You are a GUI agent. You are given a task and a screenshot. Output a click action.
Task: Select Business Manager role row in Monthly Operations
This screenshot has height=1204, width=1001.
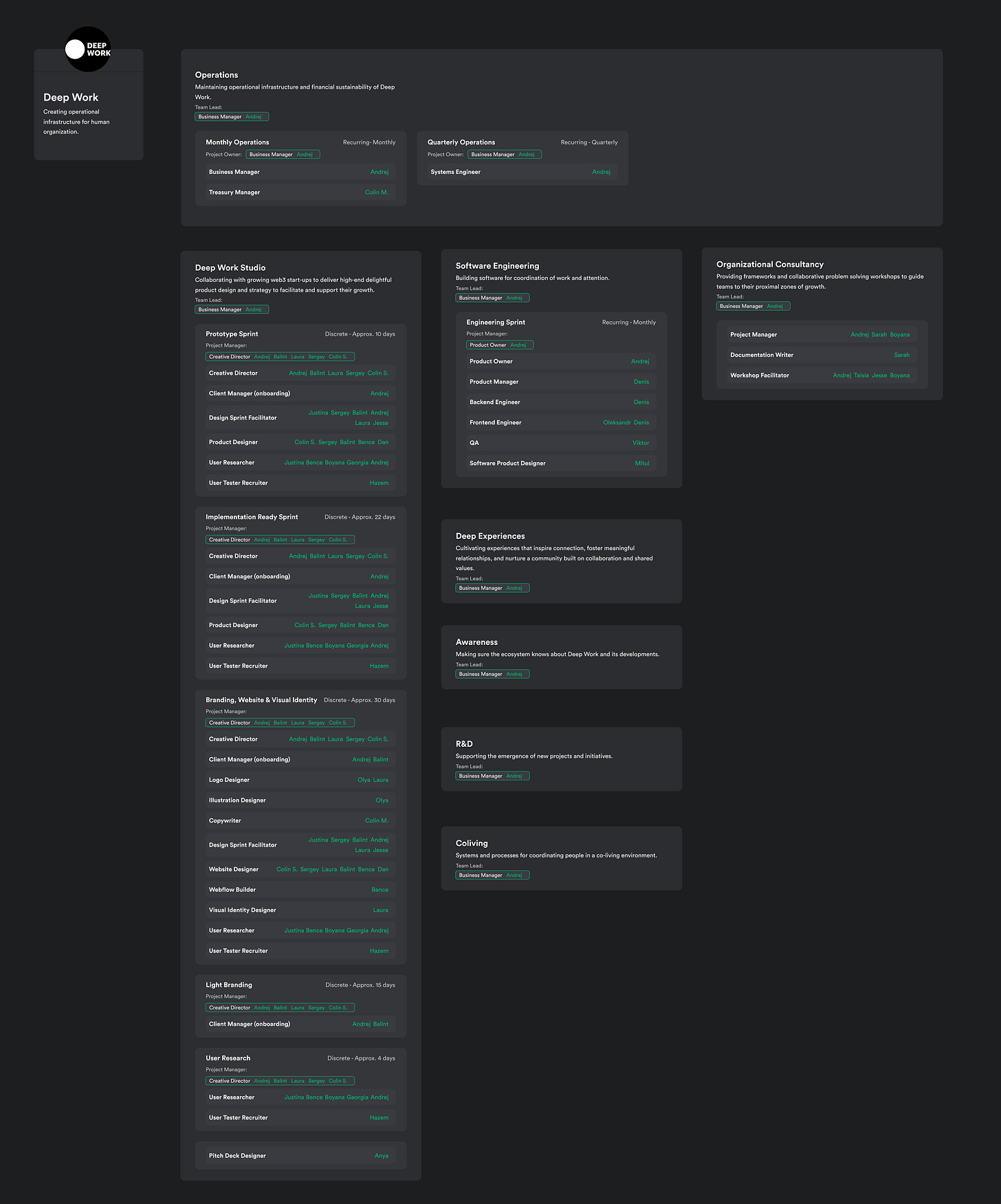pos(300,172)
